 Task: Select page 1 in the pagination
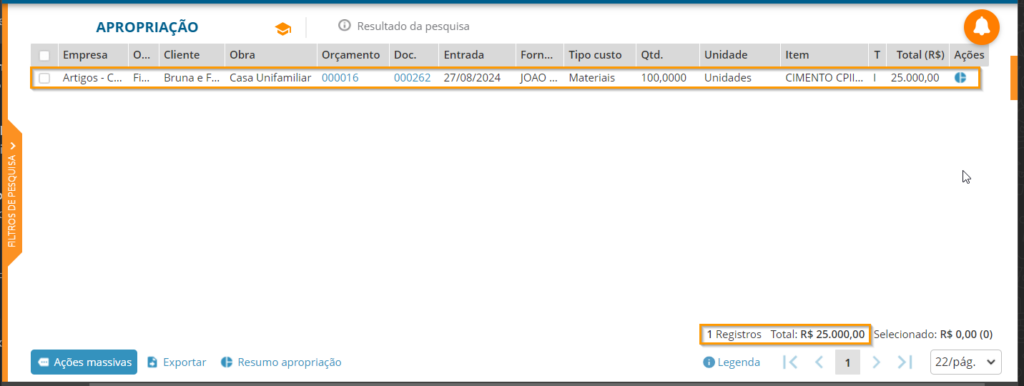[x=848, y=362]
